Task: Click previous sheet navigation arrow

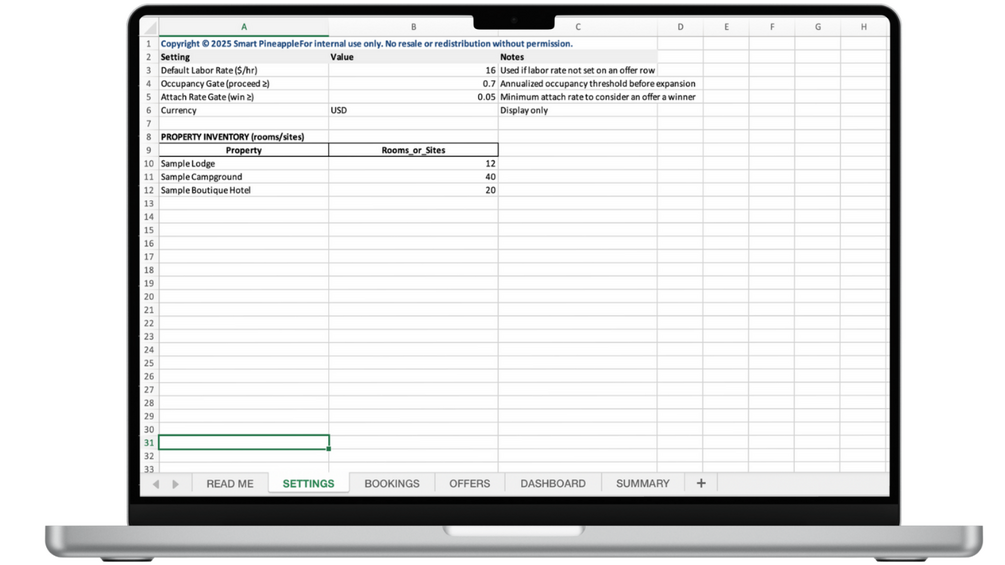Action: (156, 484)
